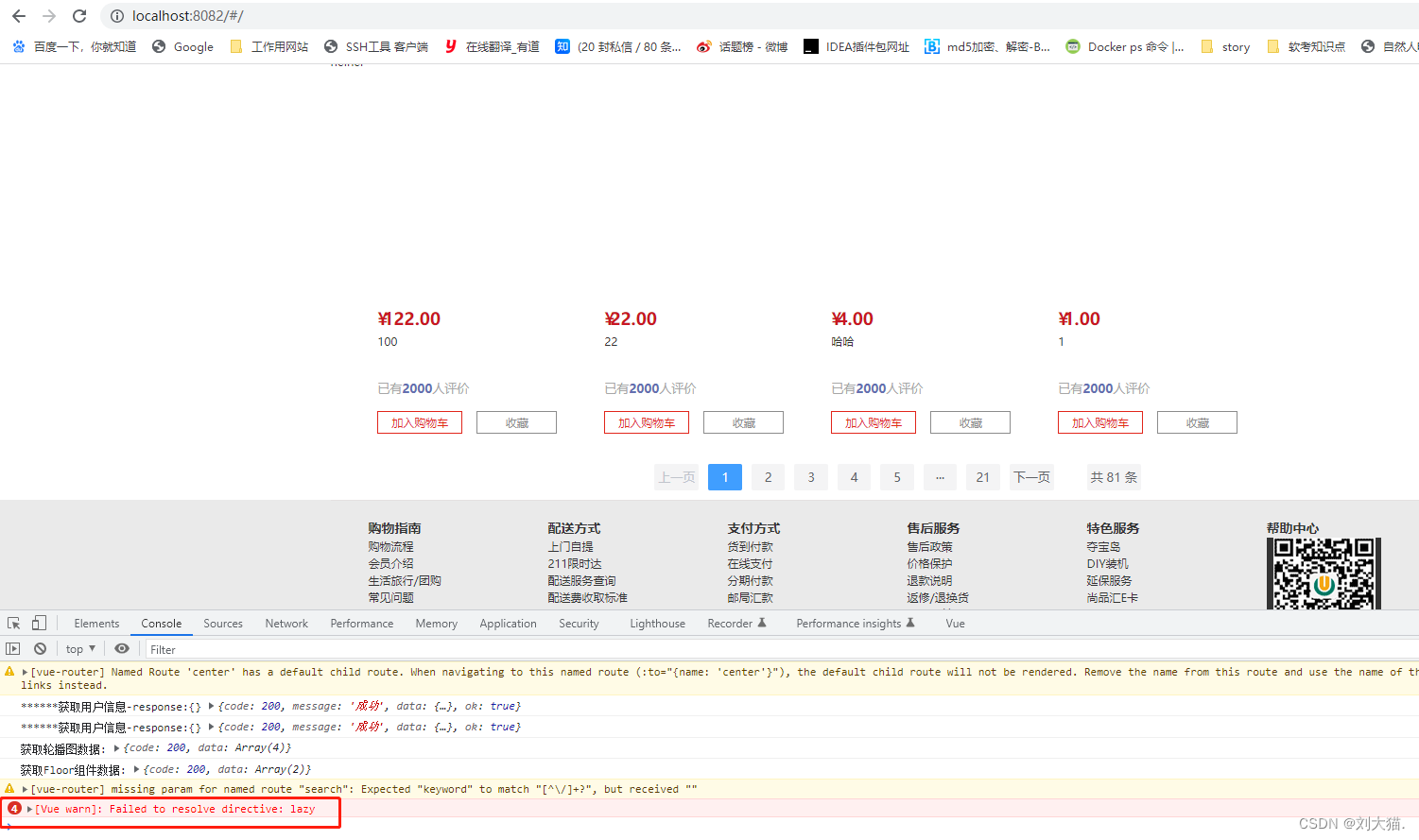Open the 购物流程 footer link
This screenshot has width=1419, height=840.
point(390,547)
